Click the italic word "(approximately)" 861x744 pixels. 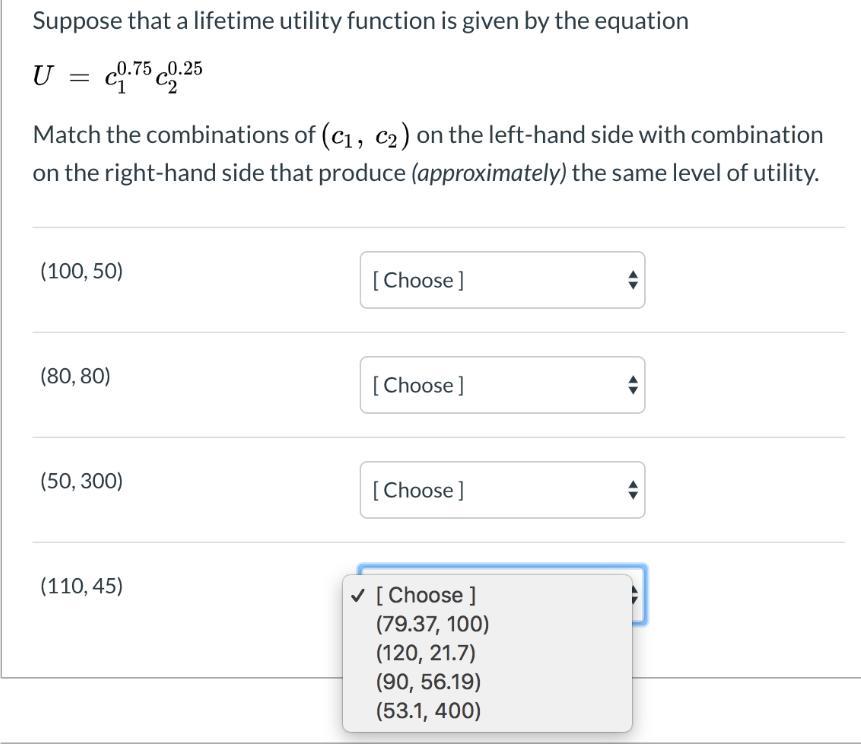click(x=488, y=173)
